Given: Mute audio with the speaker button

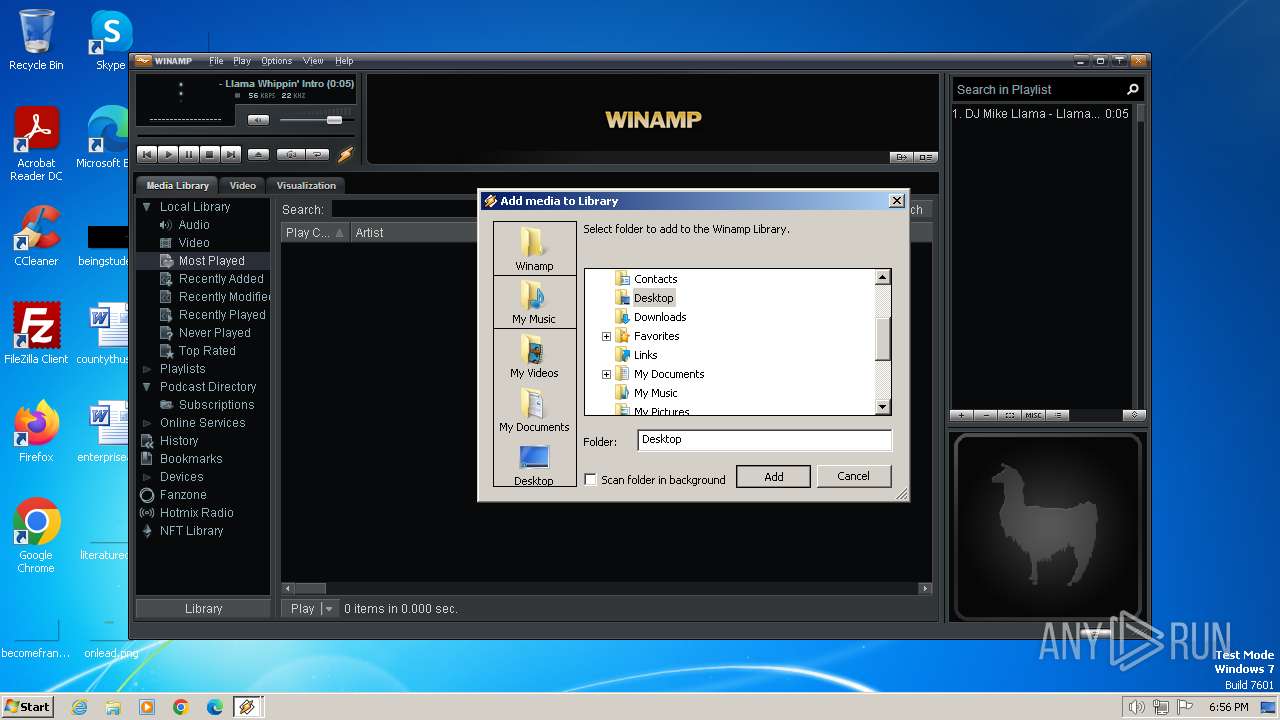Looking at the screenshot, I should (x=258, y=120).
